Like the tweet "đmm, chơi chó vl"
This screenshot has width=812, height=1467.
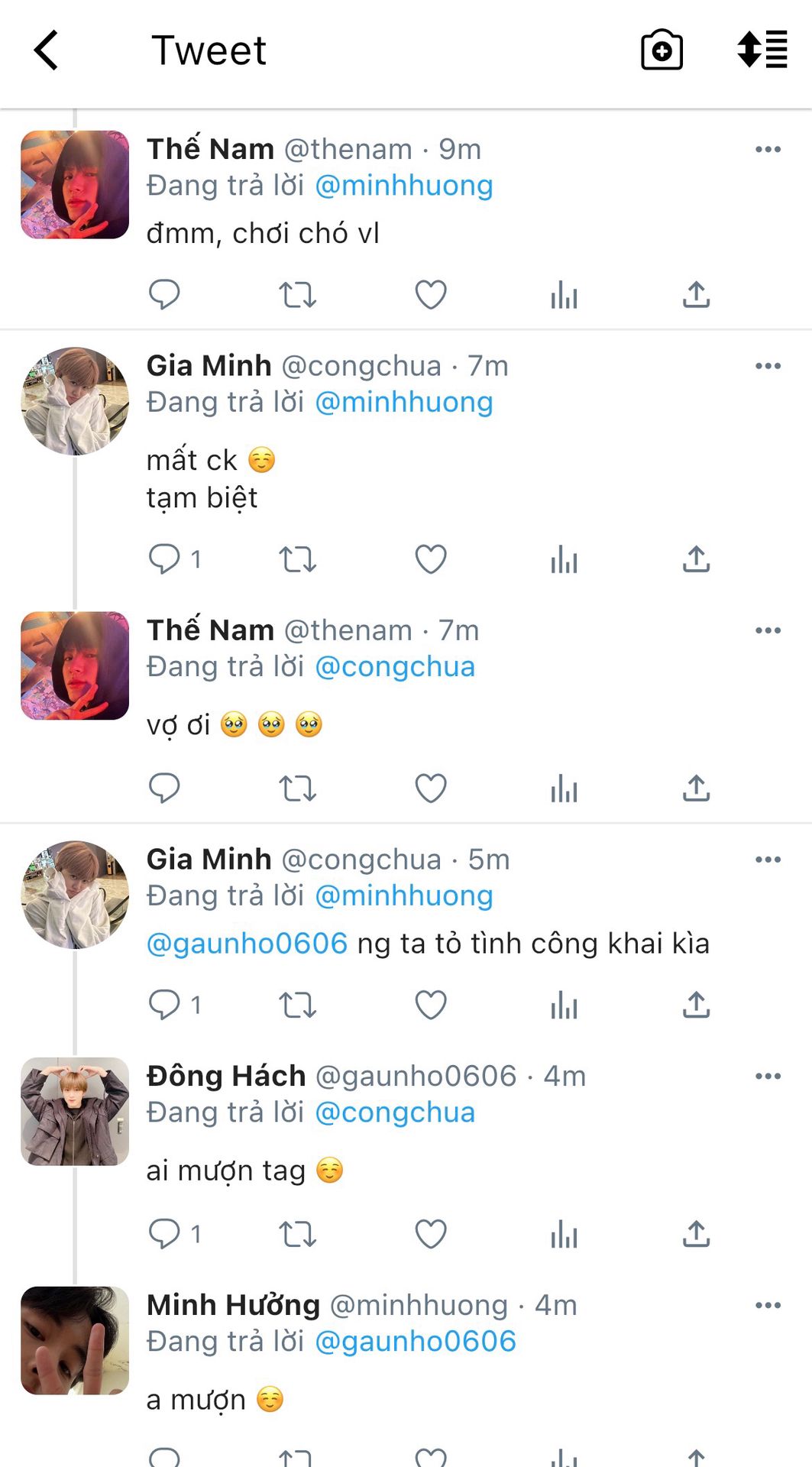[431, 295]
